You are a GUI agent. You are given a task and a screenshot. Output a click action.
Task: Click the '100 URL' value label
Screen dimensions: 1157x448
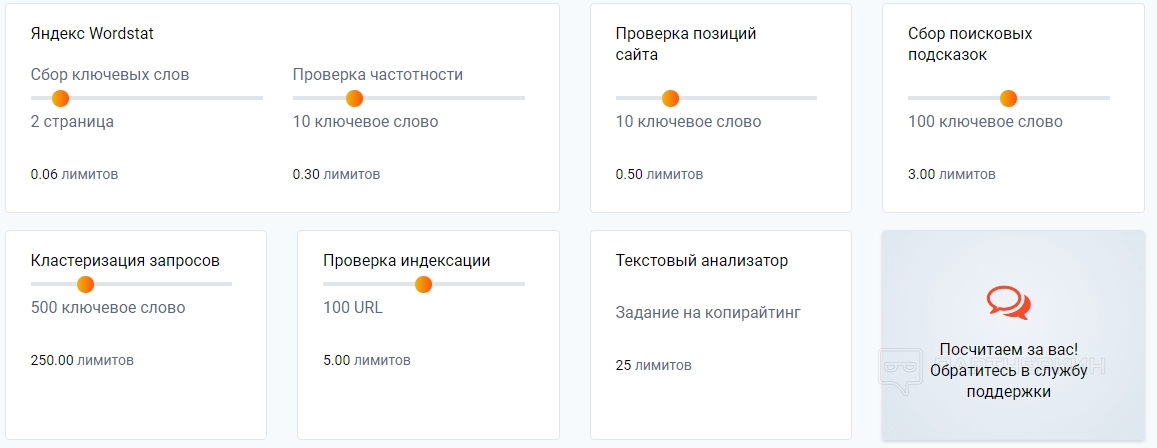click(x=353, y=307)
